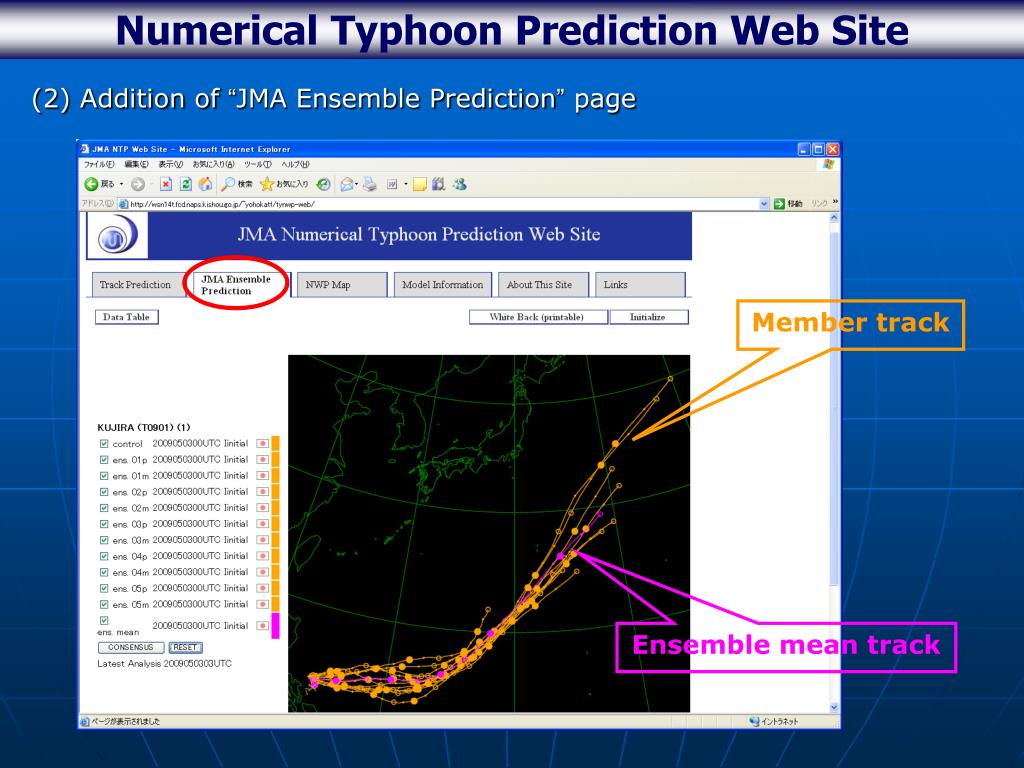1024x768 pixels.
Task: Toggle the ens. 03m checkbox
Action: [x=104, y=540]
